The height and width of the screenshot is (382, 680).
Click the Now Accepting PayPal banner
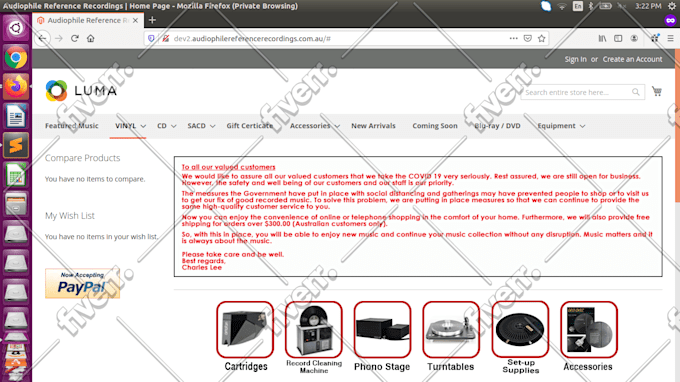pos(82,283)
